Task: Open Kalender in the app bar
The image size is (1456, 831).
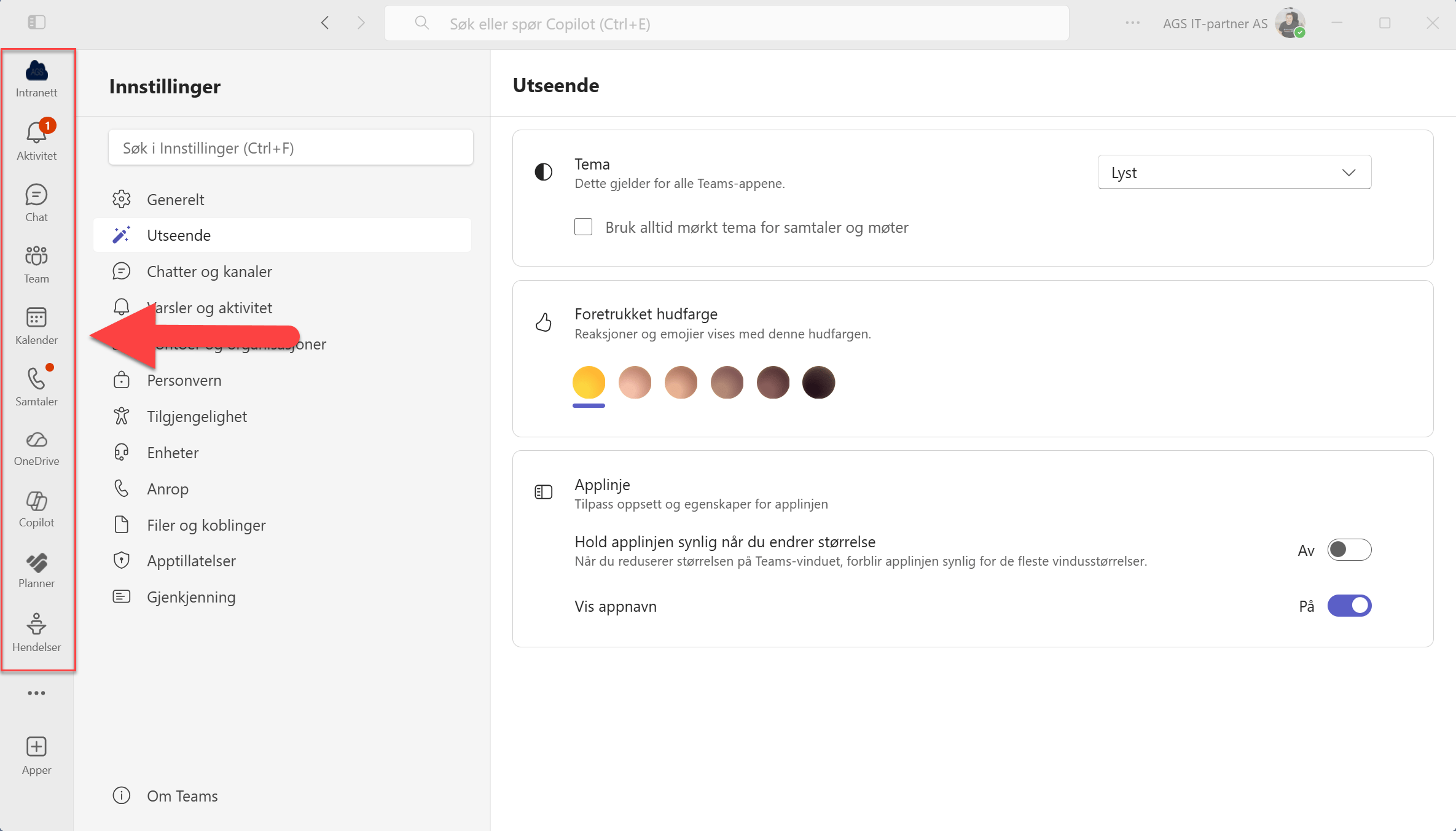Action: click(37, 326)
